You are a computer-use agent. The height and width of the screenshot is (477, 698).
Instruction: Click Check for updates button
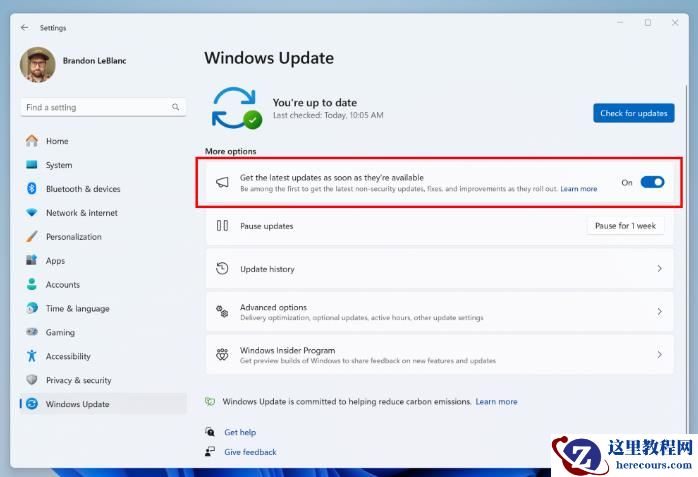pos(633,113)
